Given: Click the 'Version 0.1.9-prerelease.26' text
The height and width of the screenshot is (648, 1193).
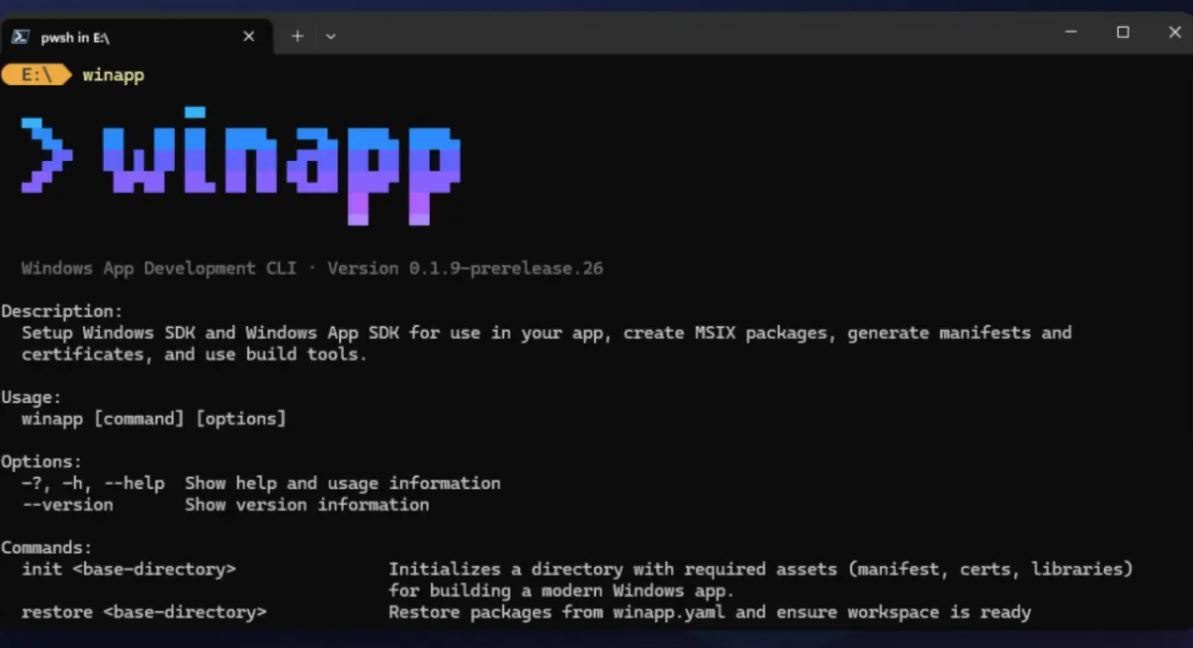Looking at the screenshot, I should [465, 268].
